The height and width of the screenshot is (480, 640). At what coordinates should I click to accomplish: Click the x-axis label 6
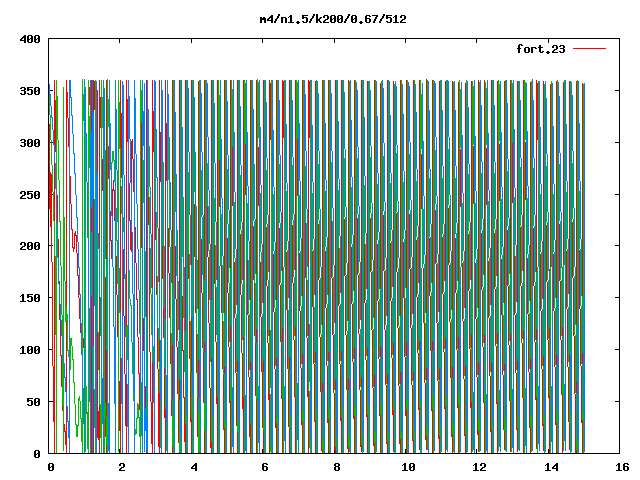(265, 467)
